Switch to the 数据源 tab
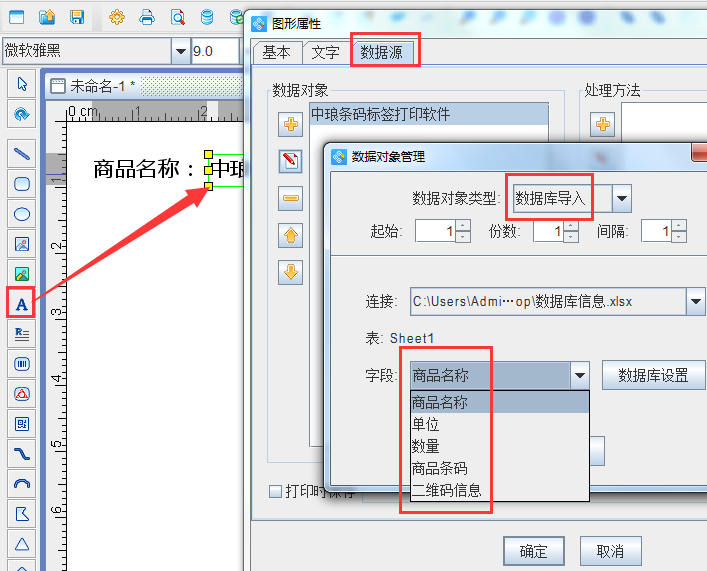This screenshot has width=707, height=571. coord(381,52)
